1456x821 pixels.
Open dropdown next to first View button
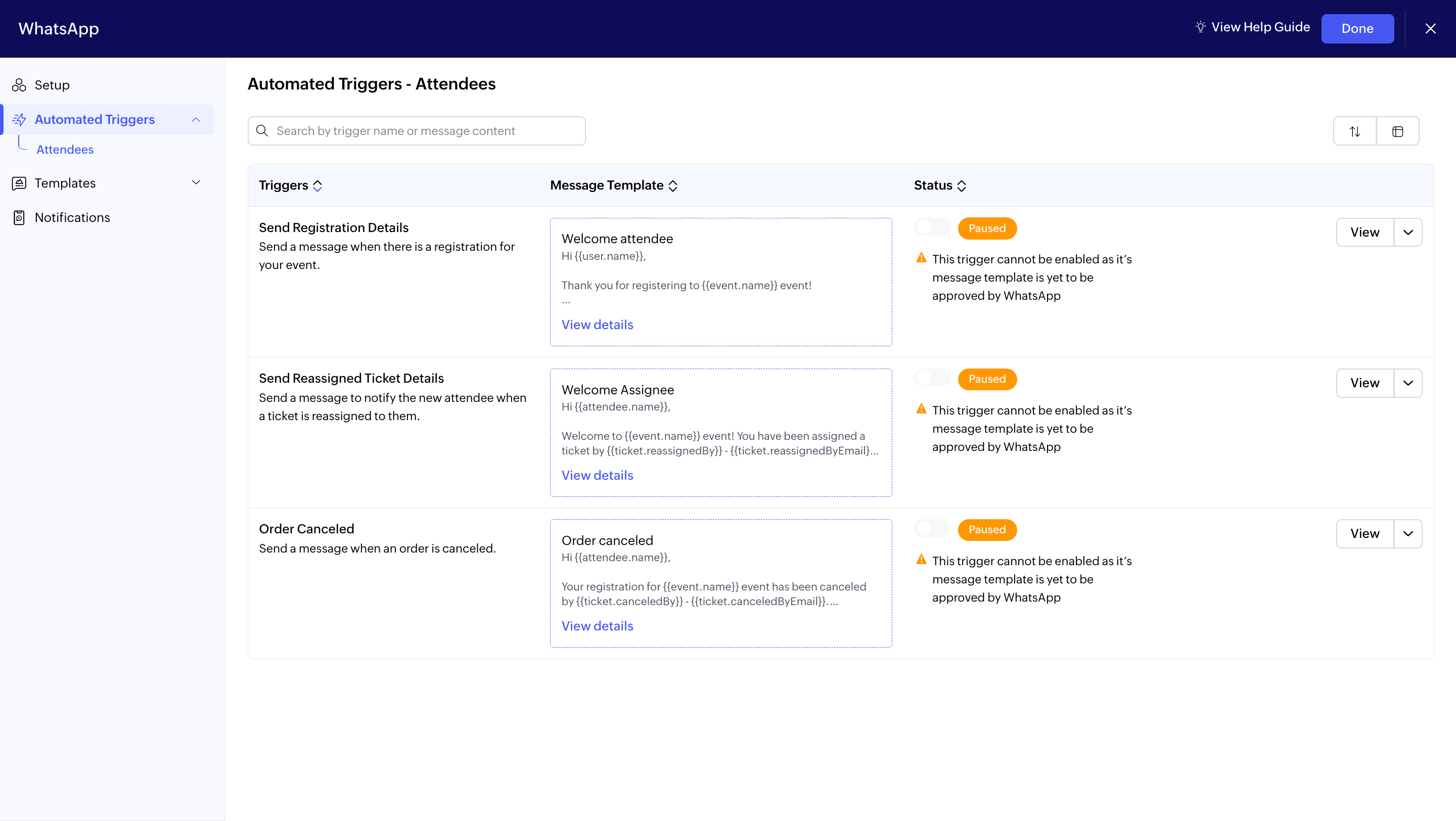(x=1408, y=232)
